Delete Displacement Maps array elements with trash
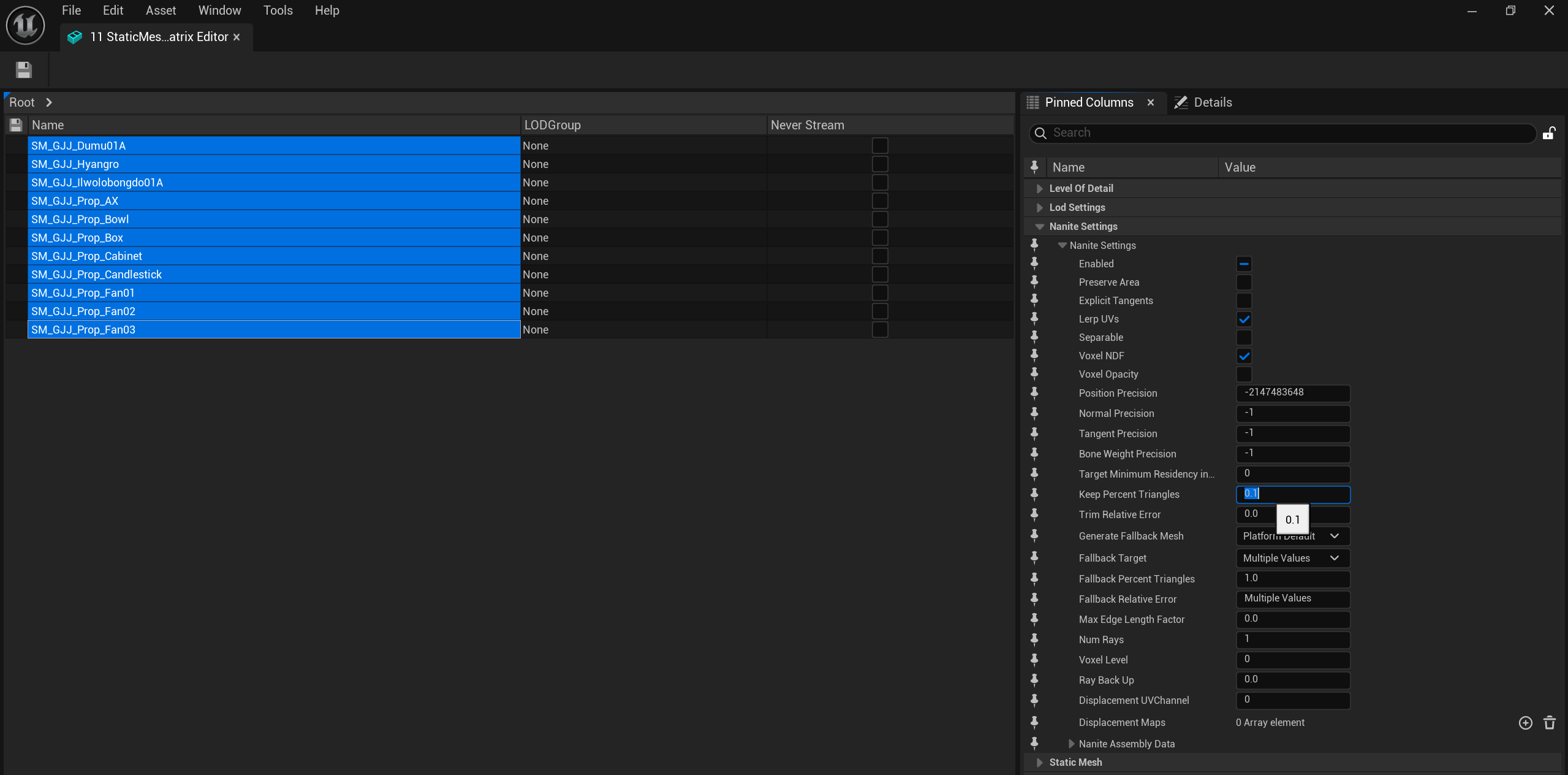Screen dimensions: 1568x775 pyautogui.click(x=1550, y=723)
